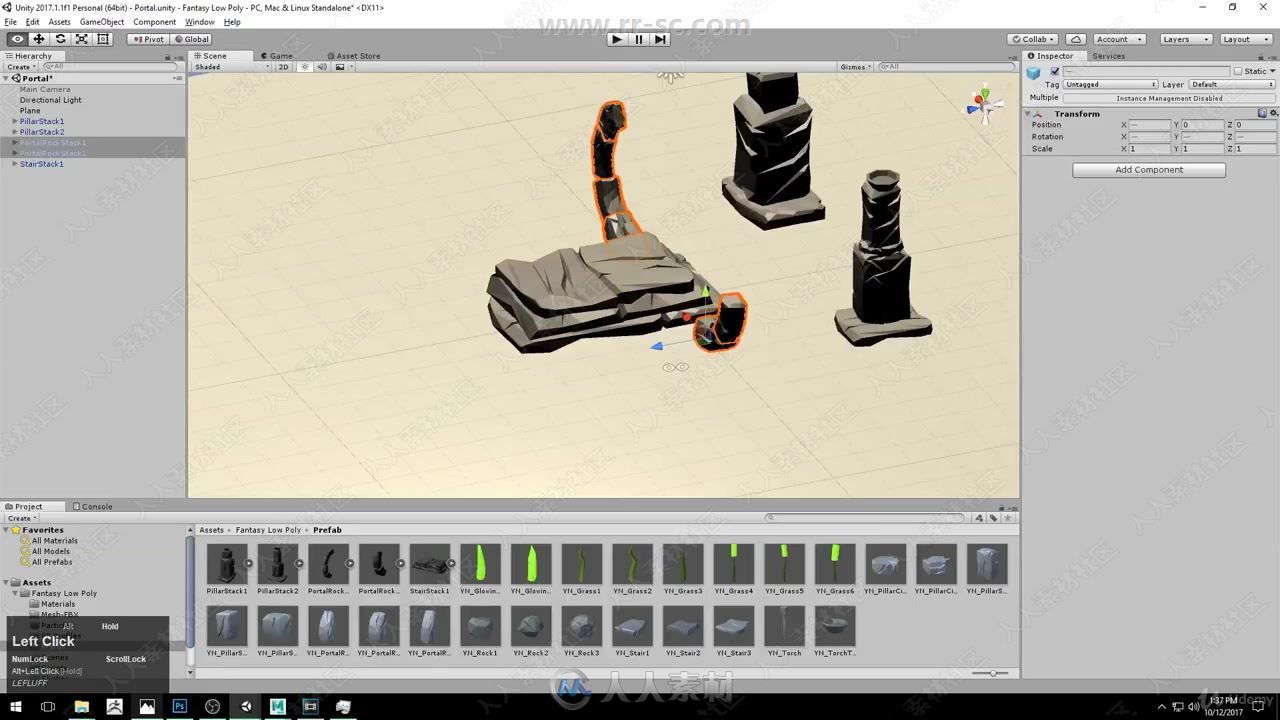1280x720 pixels.
Task: Click the scene orientation gizmo
Action: coord(984,105)
